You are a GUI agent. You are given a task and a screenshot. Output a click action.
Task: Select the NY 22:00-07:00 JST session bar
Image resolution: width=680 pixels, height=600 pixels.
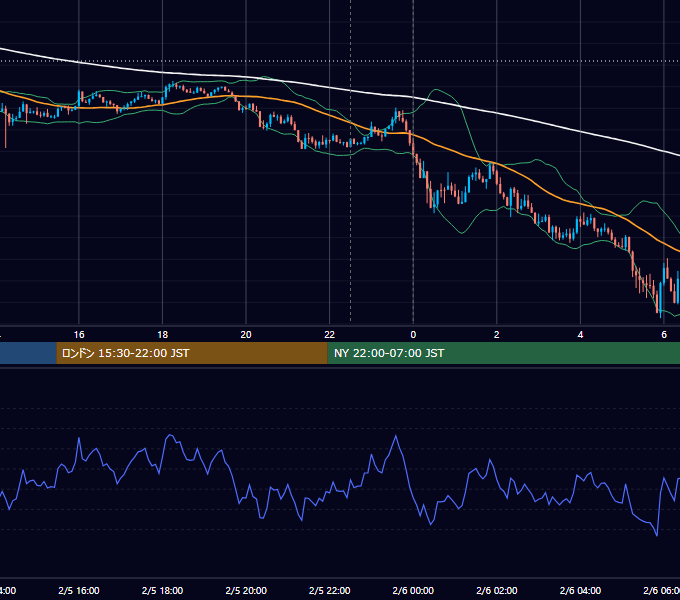(x=503, y=353)
